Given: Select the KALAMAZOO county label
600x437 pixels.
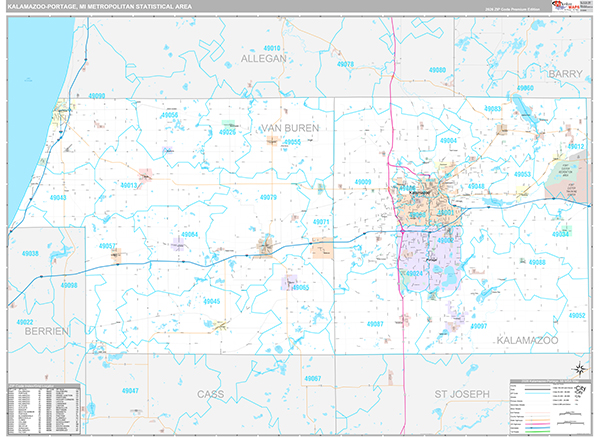Looking at the screenshot, I should click(x=531, y=341).
